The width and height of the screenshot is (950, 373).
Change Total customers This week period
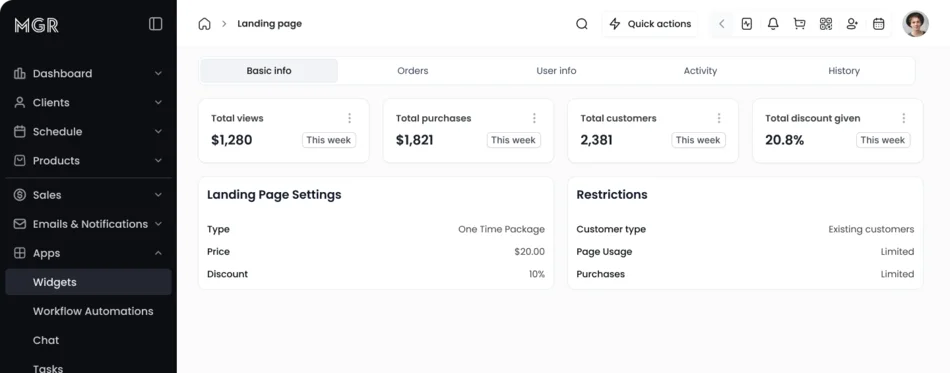click(699, 140)
